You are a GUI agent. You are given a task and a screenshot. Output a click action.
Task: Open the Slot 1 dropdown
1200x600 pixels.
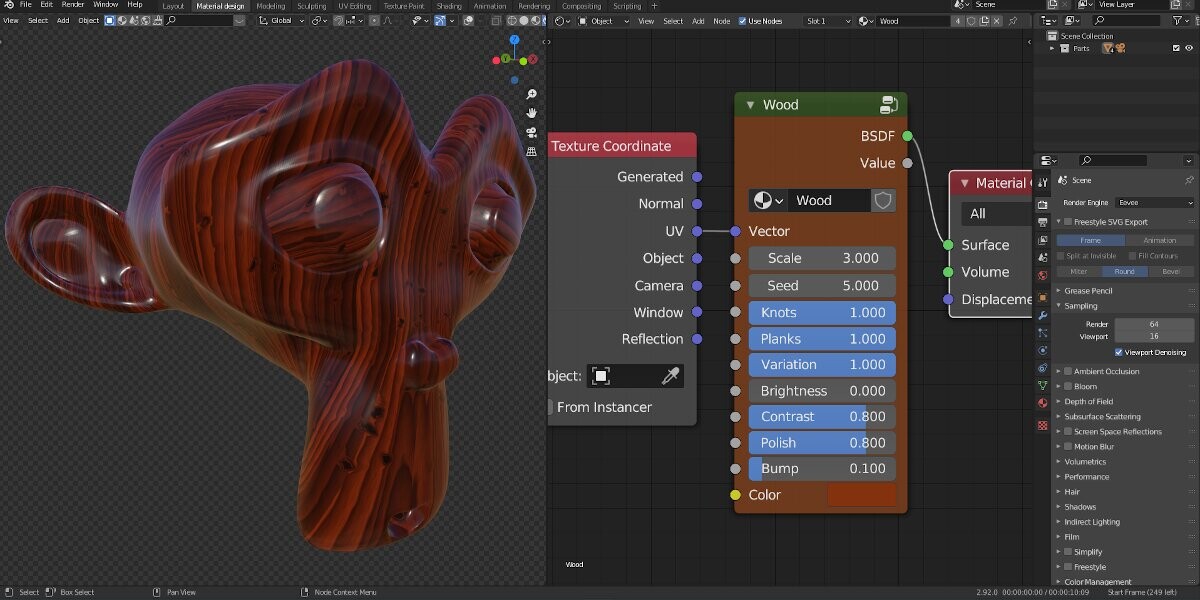pyautogui.click(x=828, y=20)
